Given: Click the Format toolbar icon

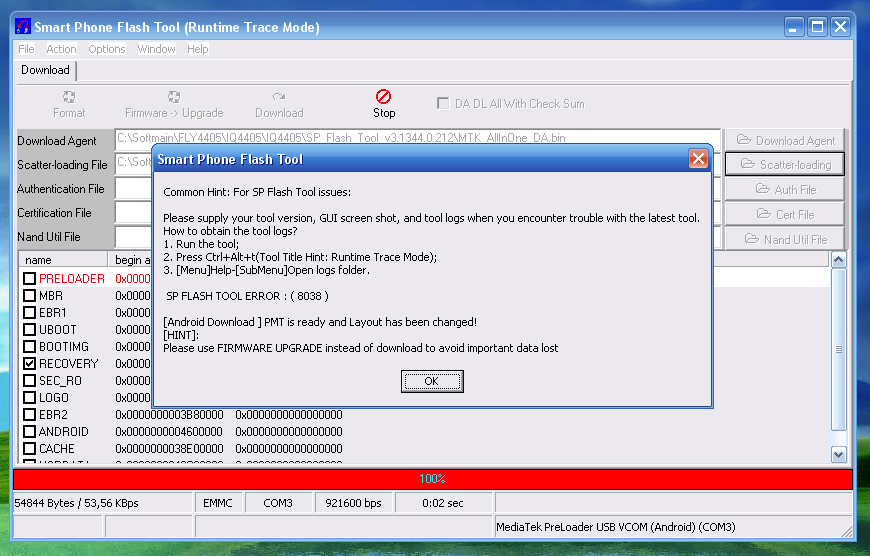Looking at the screenshot, I should (69, 97).
